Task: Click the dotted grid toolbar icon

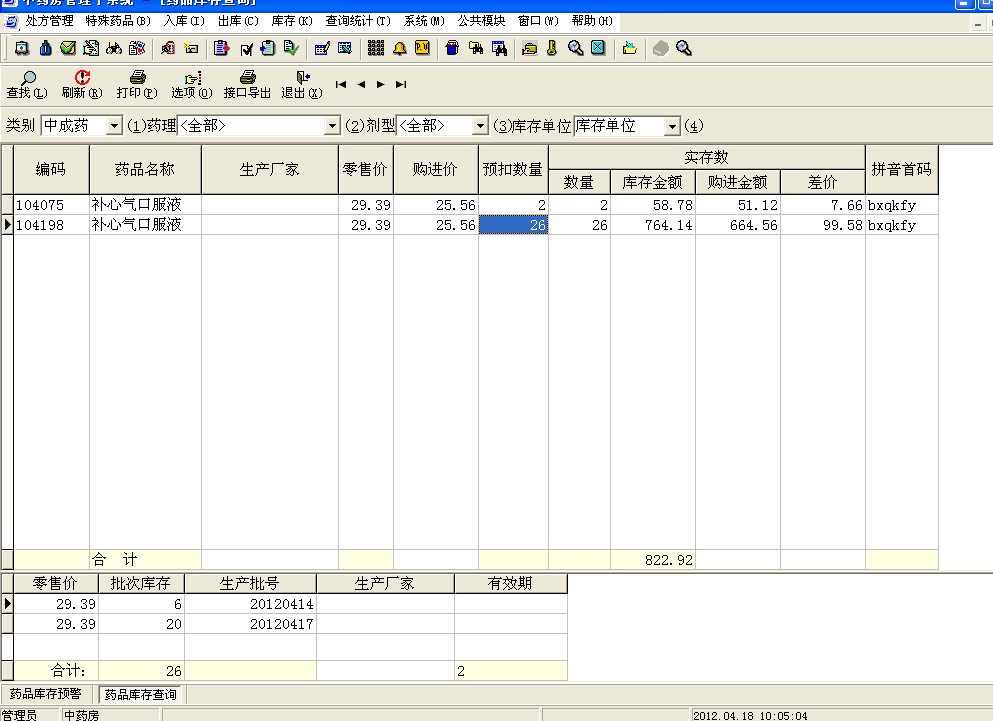Action: click(376, 48)
